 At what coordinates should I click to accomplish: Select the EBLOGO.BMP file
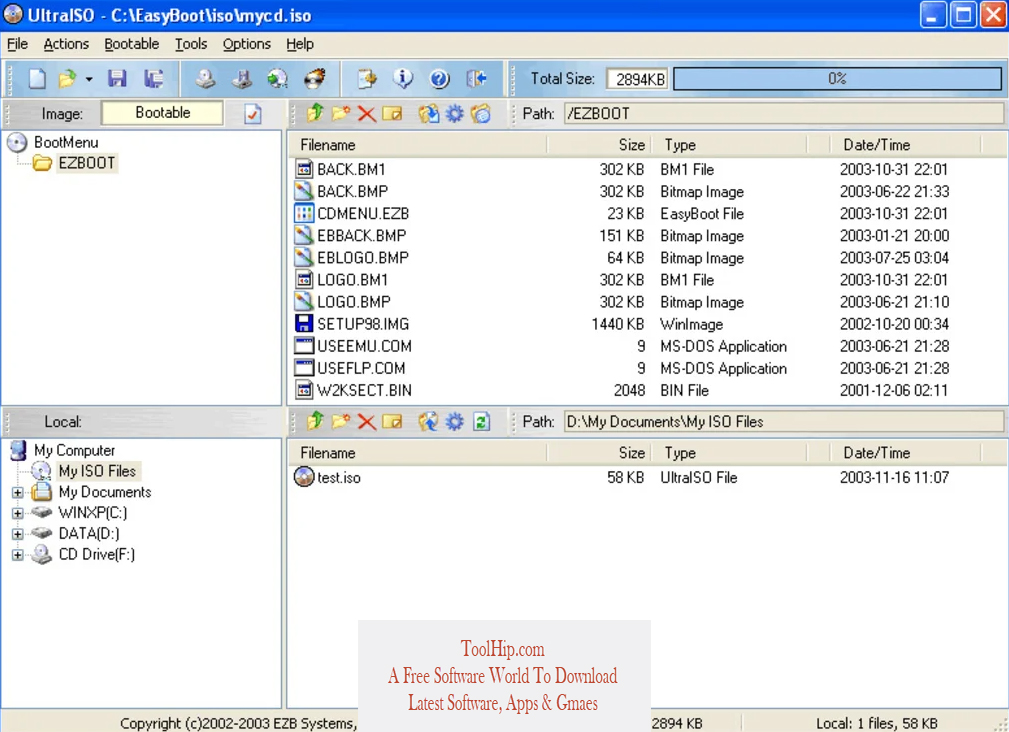coord(363,258)
